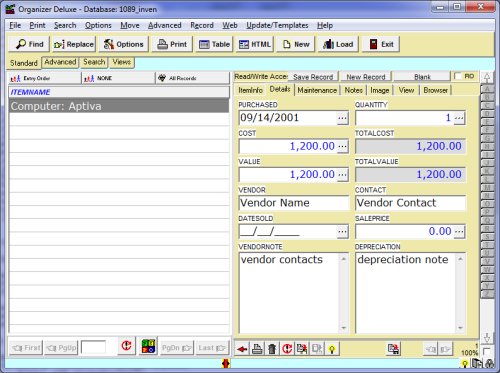Click the status bar binoculars icon
This screenshot has width=500, height=373.
[490, 363]
